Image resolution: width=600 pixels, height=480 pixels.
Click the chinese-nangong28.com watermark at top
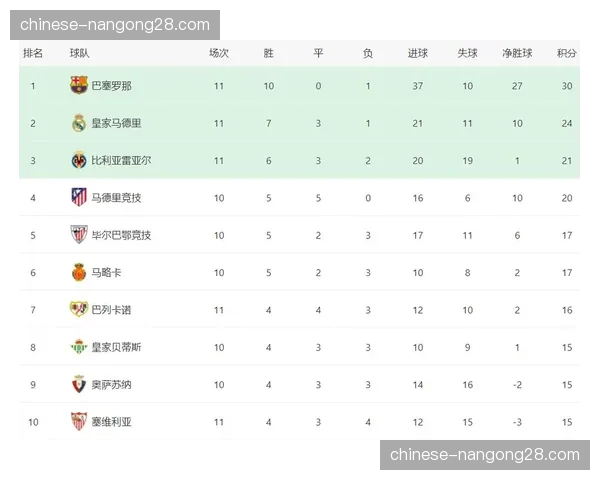[x=115, y=24]
